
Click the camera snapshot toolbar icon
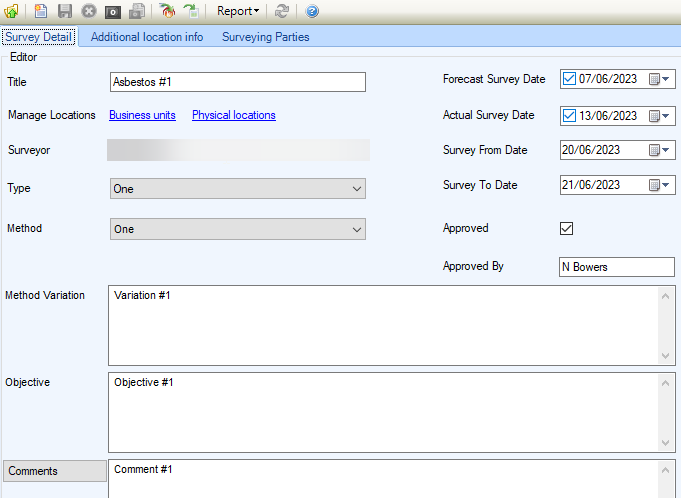(x=113, y=11)
